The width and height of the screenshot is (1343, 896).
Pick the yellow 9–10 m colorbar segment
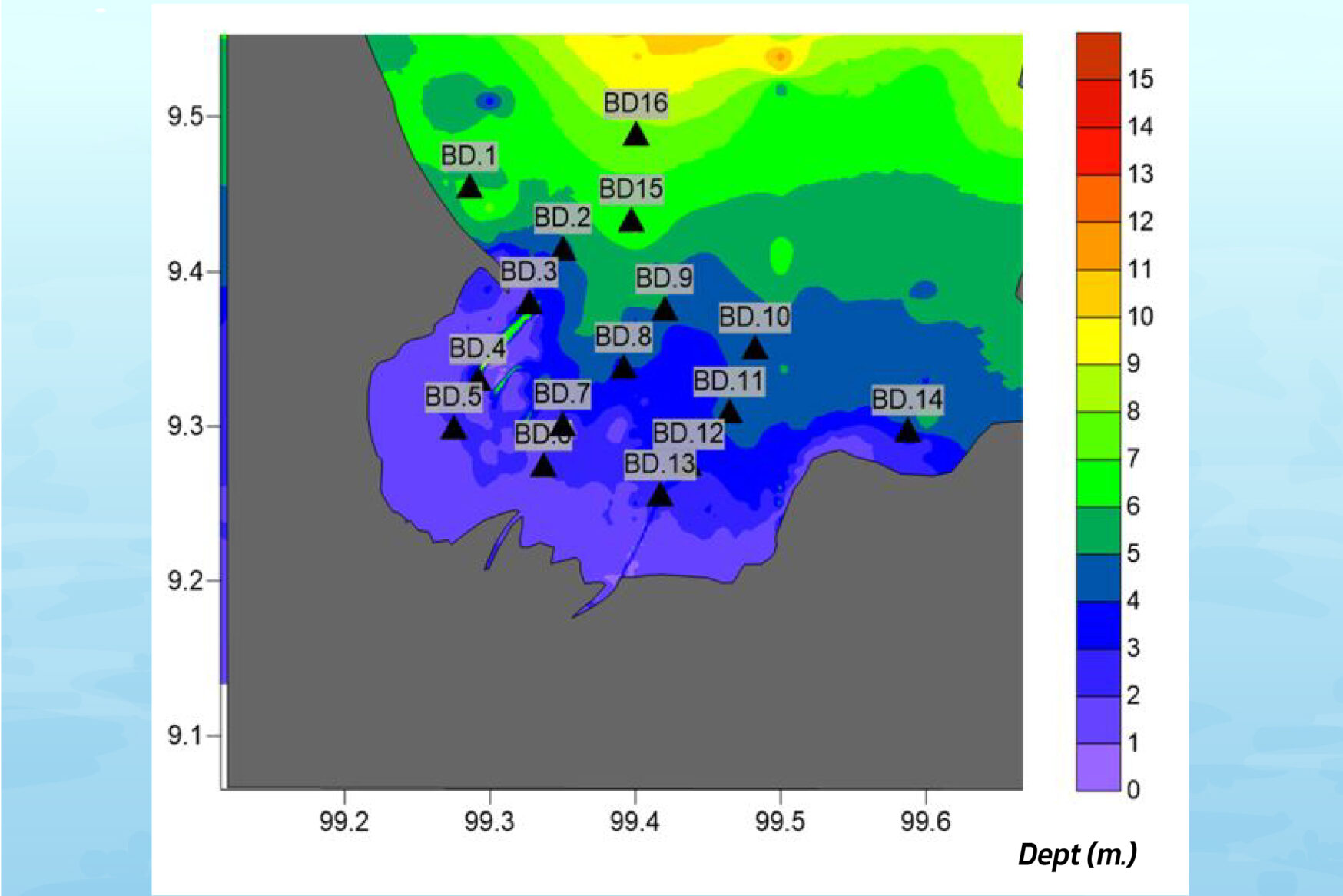coord(1098,340)
